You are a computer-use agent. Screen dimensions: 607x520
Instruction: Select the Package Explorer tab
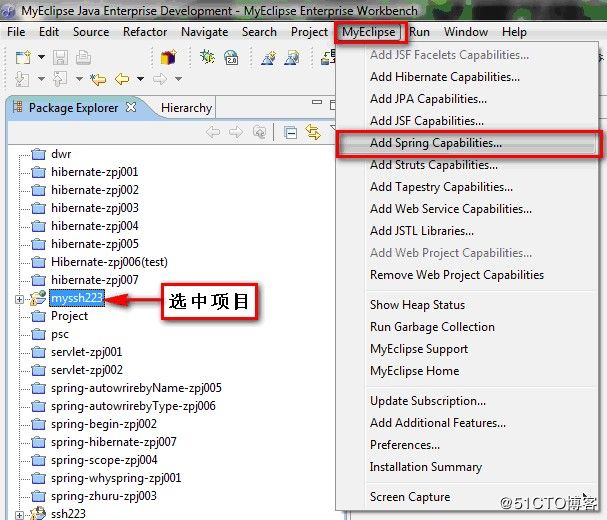tap(73, 108)
